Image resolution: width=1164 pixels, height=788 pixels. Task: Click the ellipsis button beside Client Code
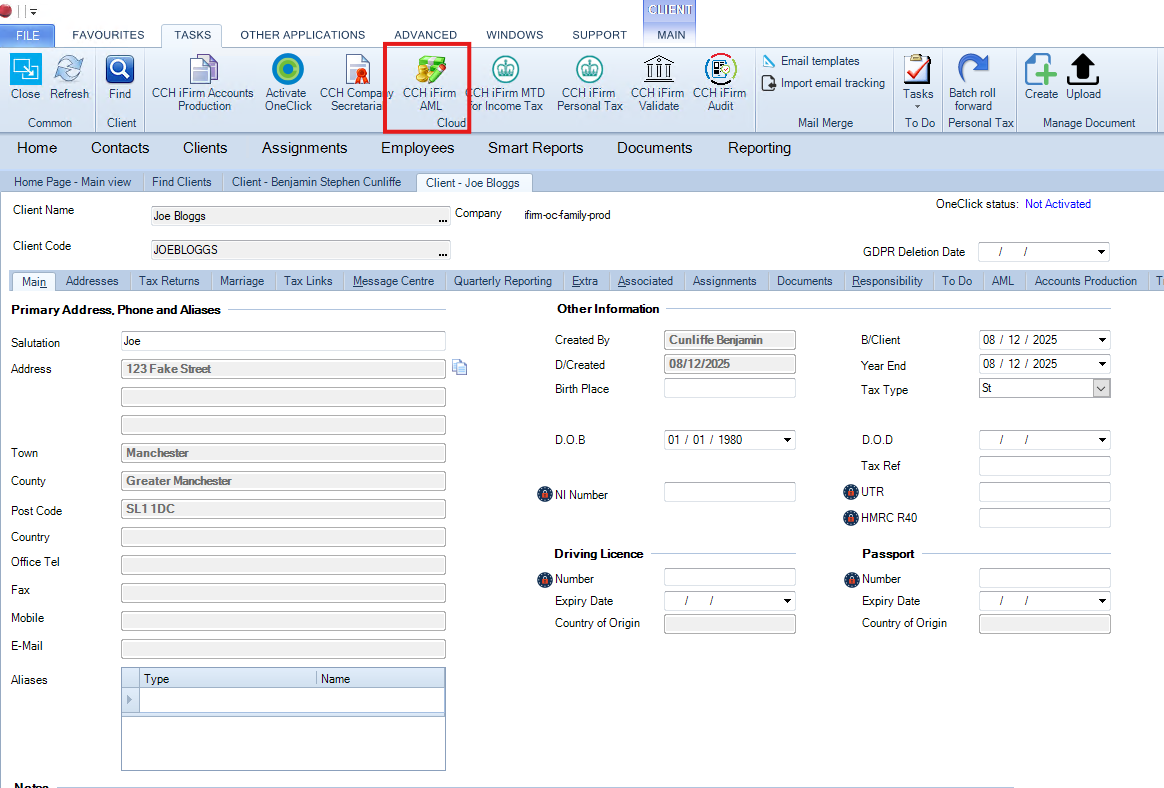(442, 251)
